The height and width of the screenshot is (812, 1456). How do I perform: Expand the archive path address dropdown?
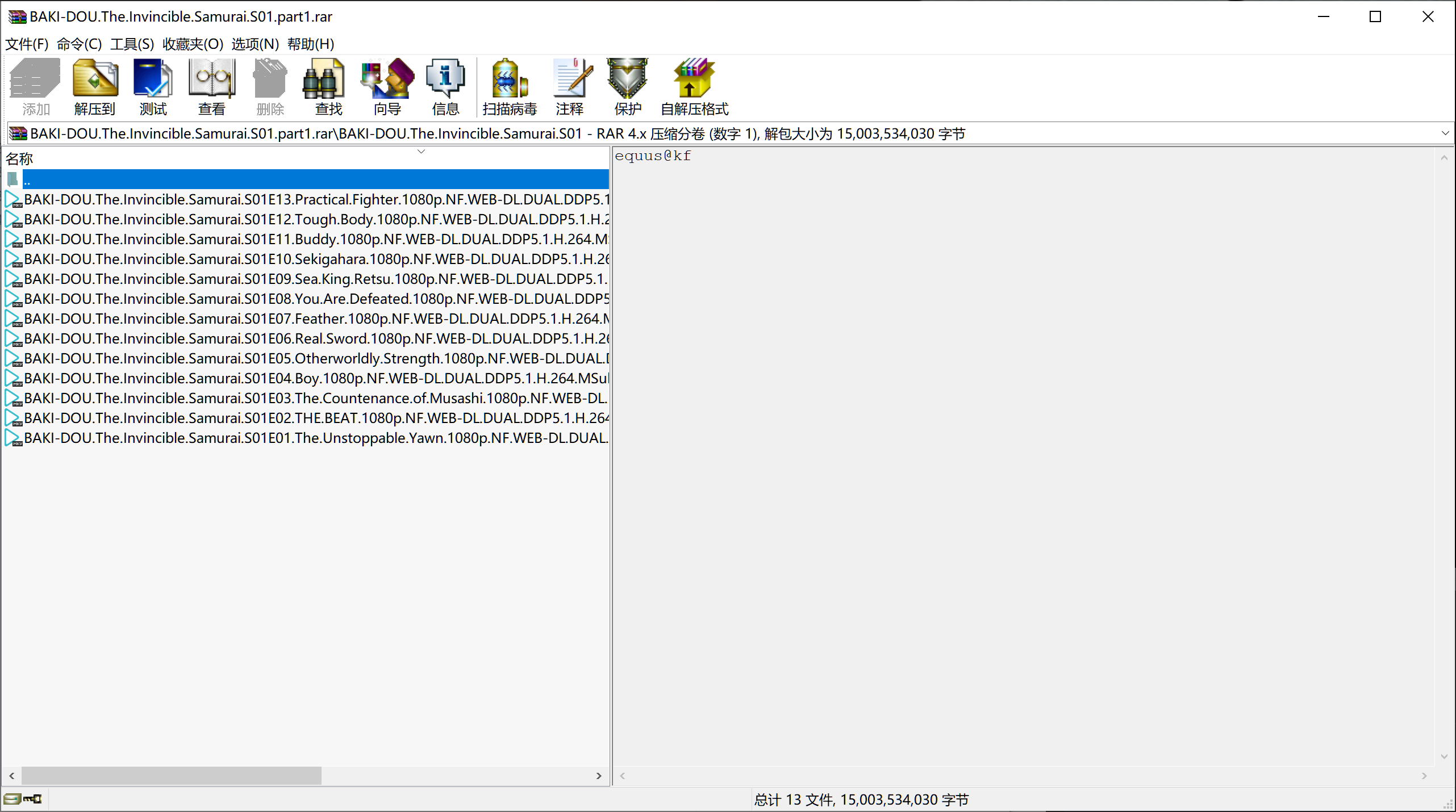[x=1445, y=133]
